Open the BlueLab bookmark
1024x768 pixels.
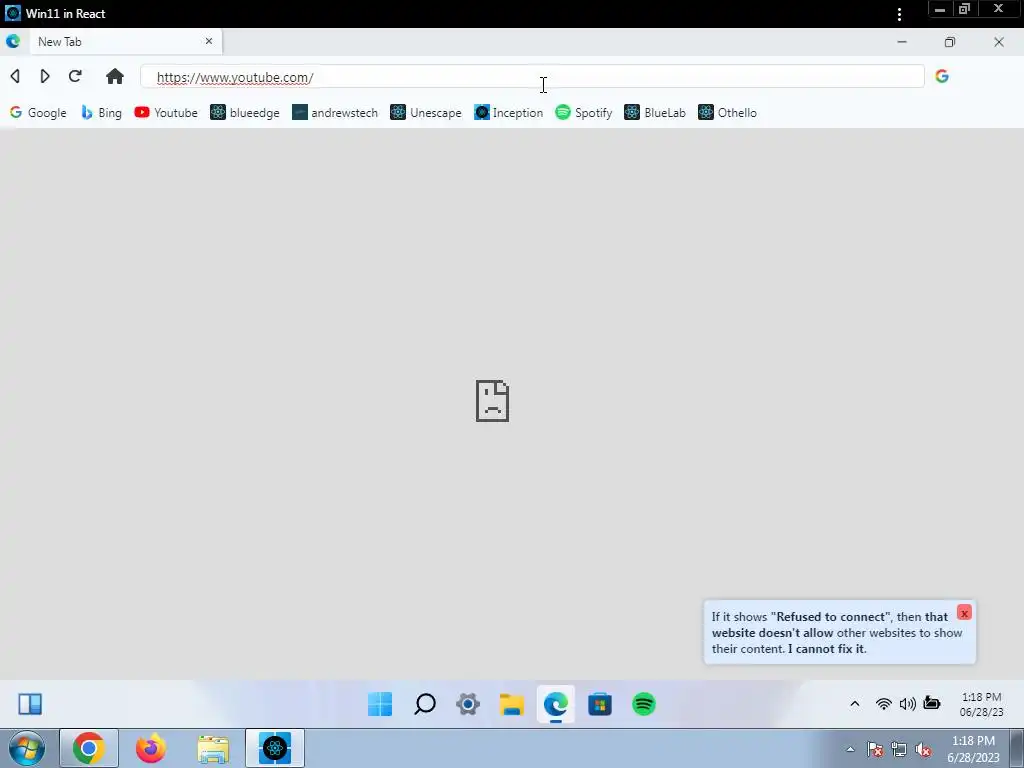(655, 112)
